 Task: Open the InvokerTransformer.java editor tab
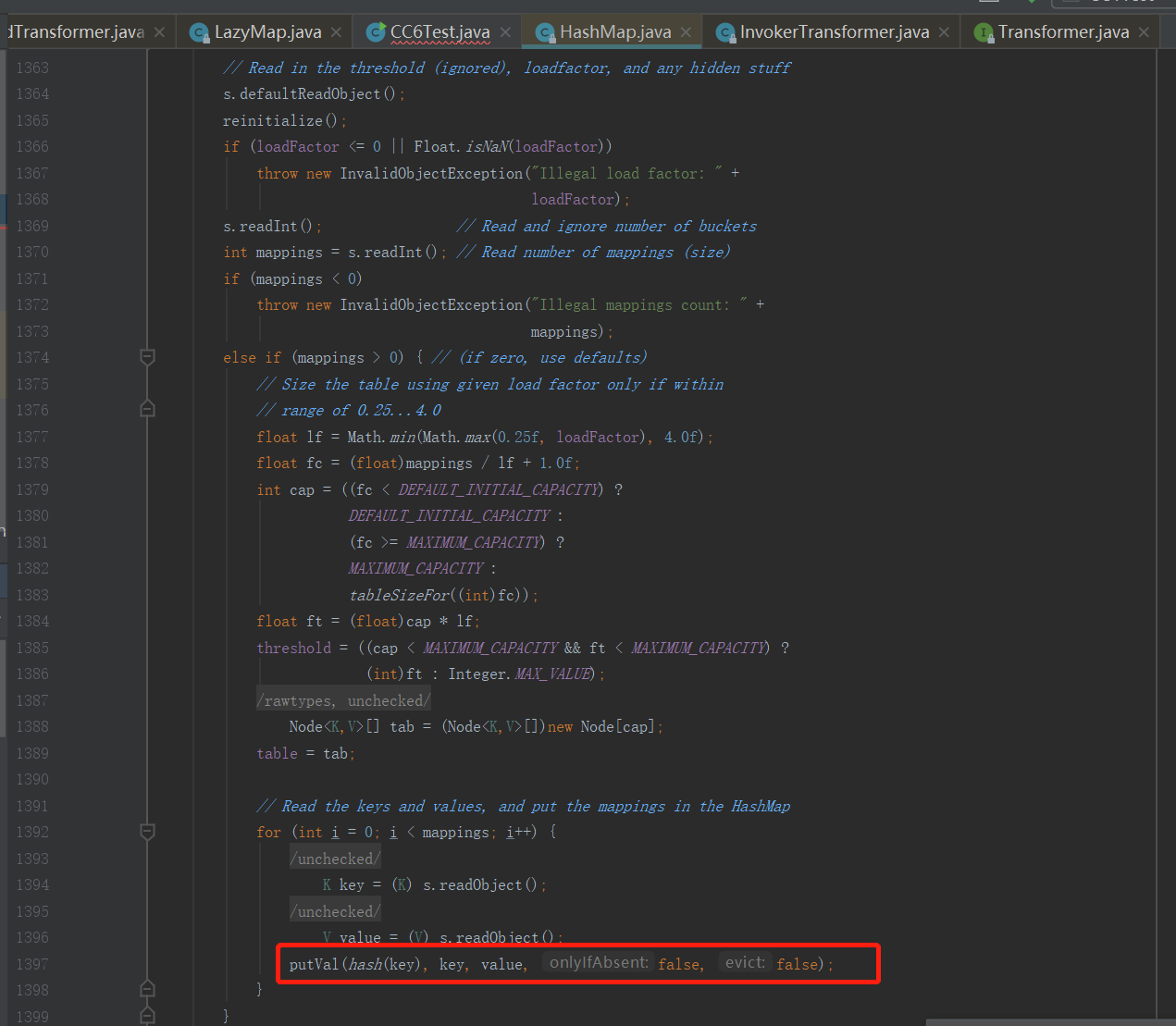point(834,32)
